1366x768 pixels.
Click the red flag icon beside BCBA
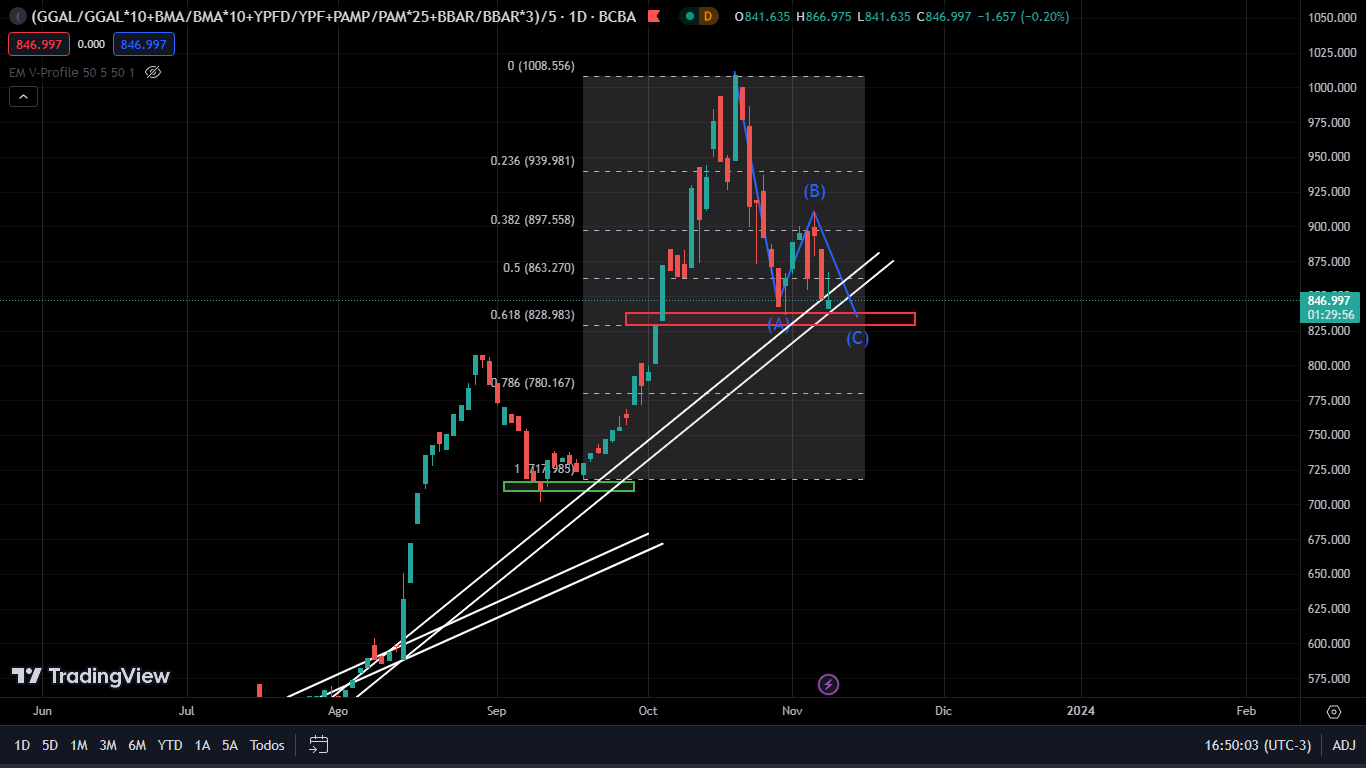653,17
